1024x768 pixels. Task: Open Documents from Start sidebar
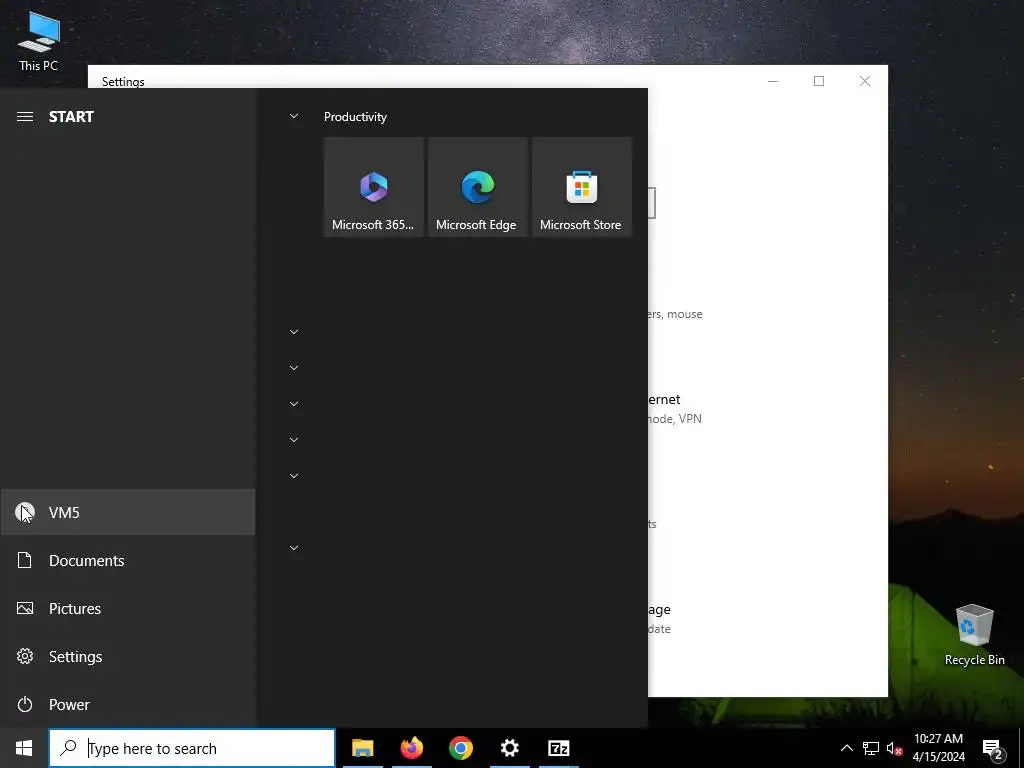coord(128,560)
